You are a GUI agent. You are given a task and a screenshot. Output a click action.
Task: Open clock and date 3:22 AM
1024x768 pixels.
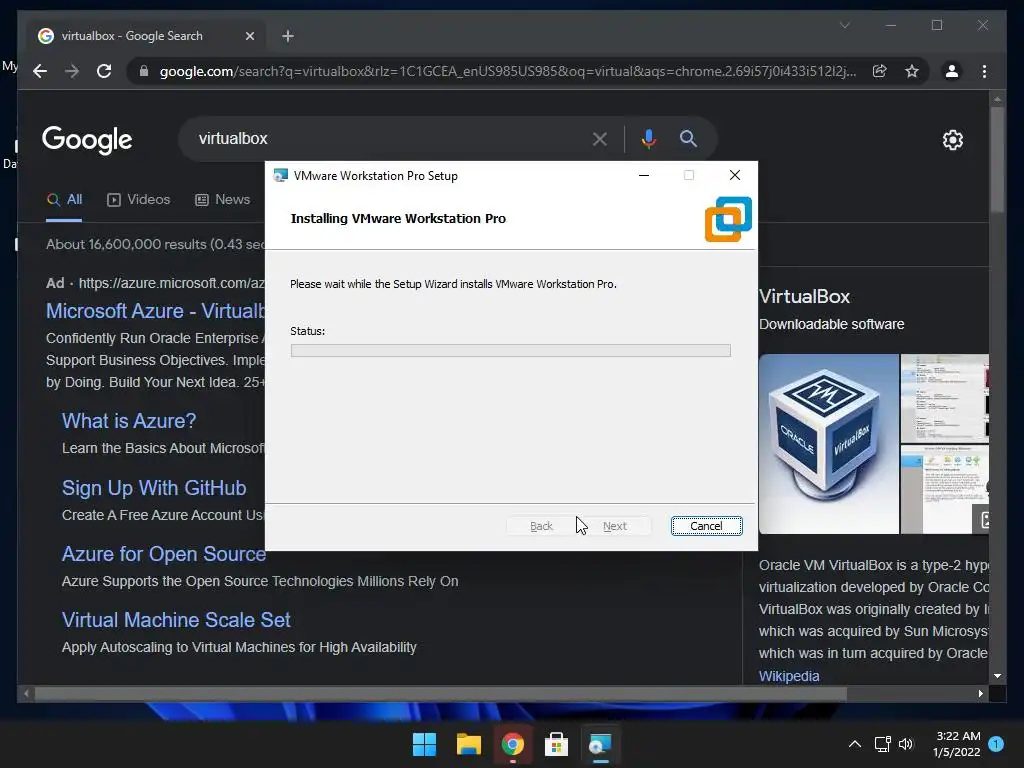coord(957,744)
